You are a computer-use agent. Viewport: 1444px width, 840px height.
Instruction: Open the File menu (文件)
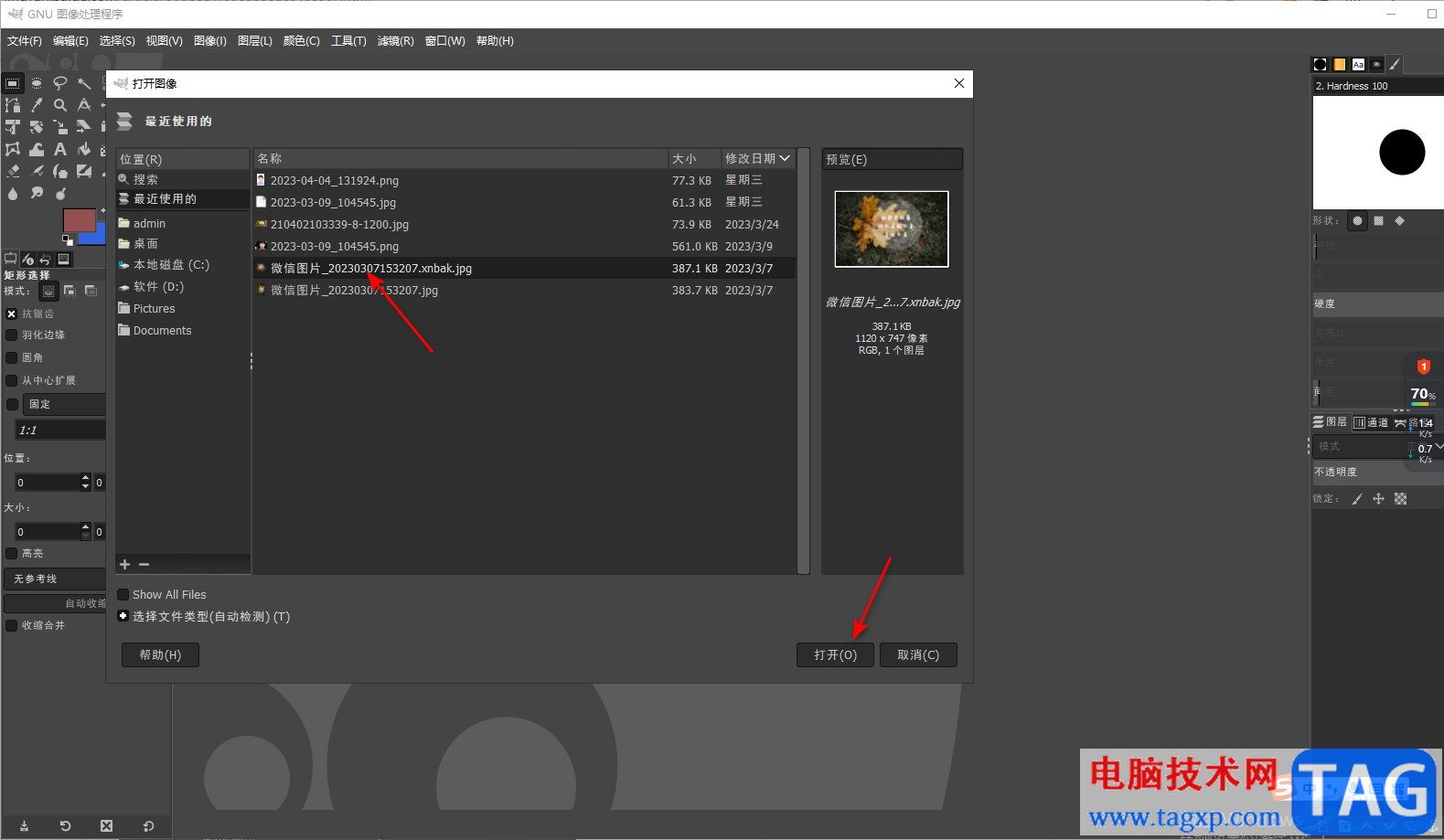25,41
